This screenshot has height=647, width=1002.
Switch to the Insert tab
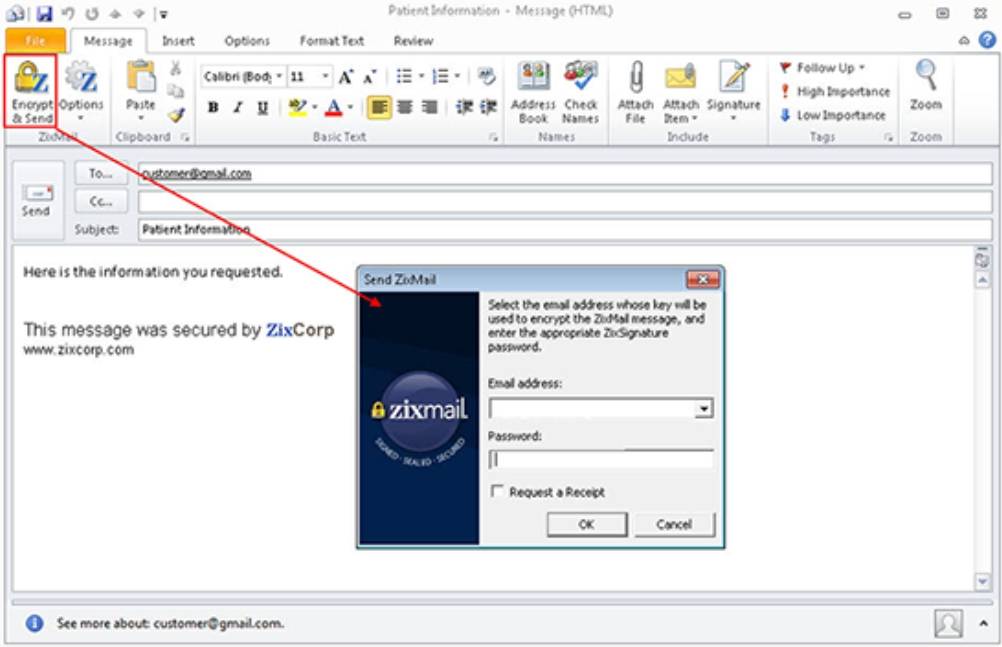click(178, 41)
